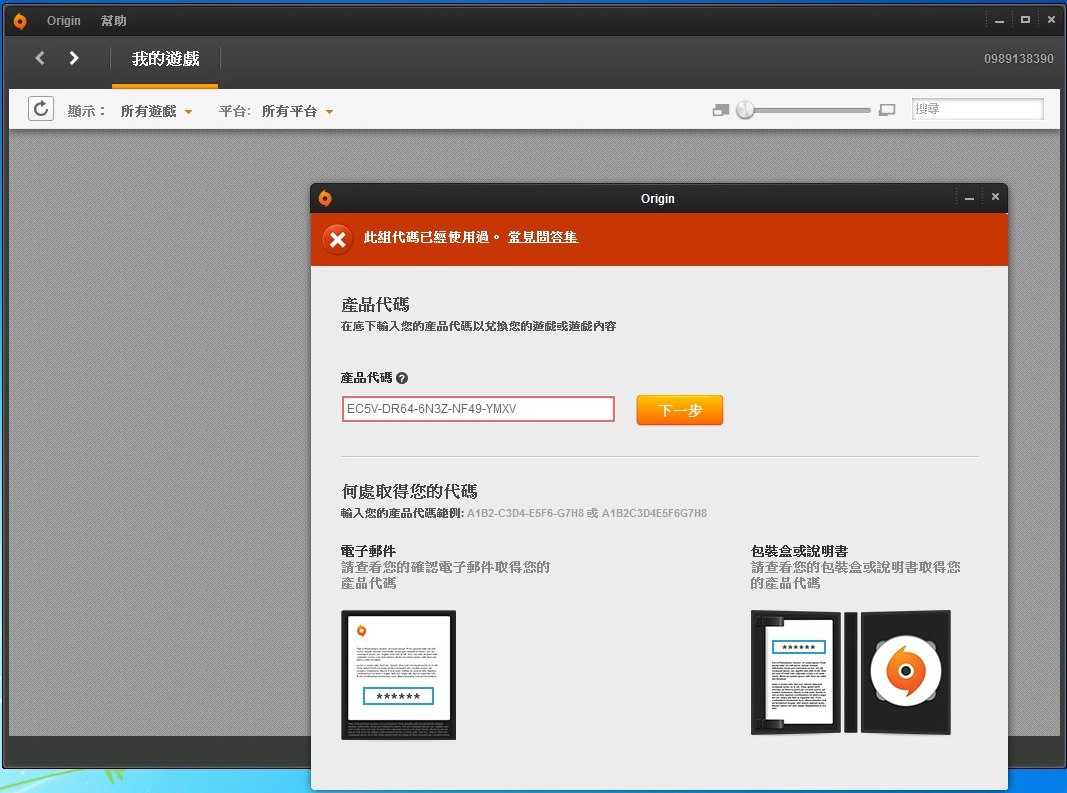Open the Origin menu
Image resolution: width=1067 pixels, height=793 pixels.
pyautogui.click(x=64, y=21)
